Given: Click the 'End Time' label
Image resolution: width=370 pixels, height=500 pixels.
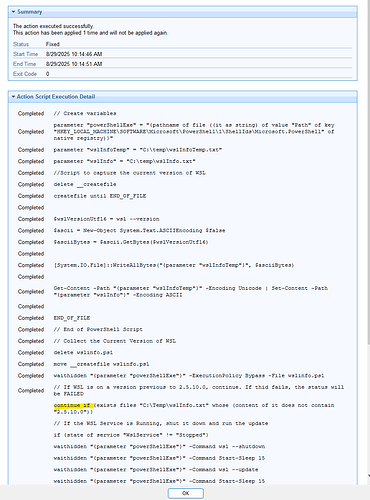Looking at the screenshot, I should point(24,64).
